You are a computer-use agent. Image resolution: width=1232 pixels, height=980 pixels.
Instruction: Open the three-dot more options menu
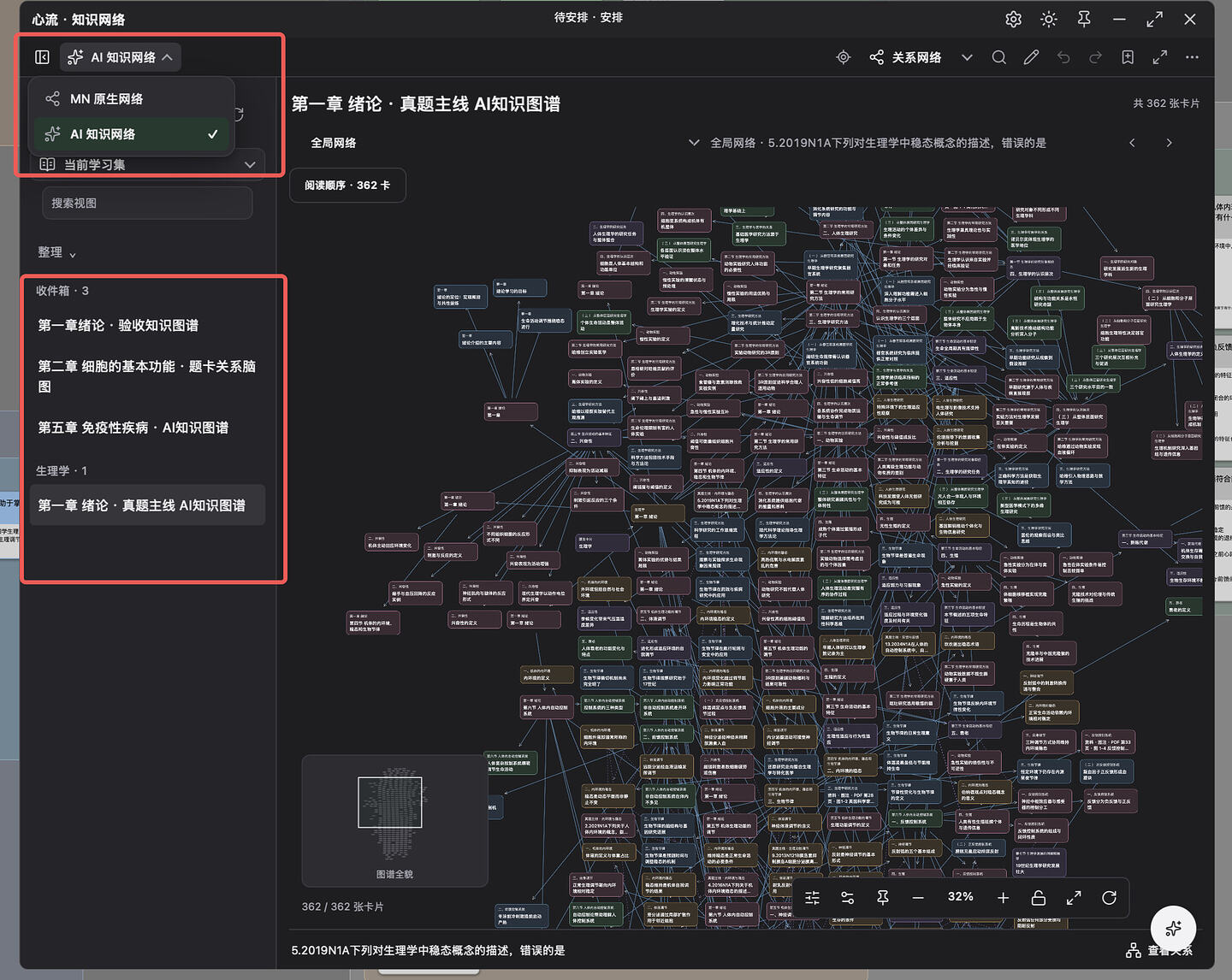tap(1192, 57)
